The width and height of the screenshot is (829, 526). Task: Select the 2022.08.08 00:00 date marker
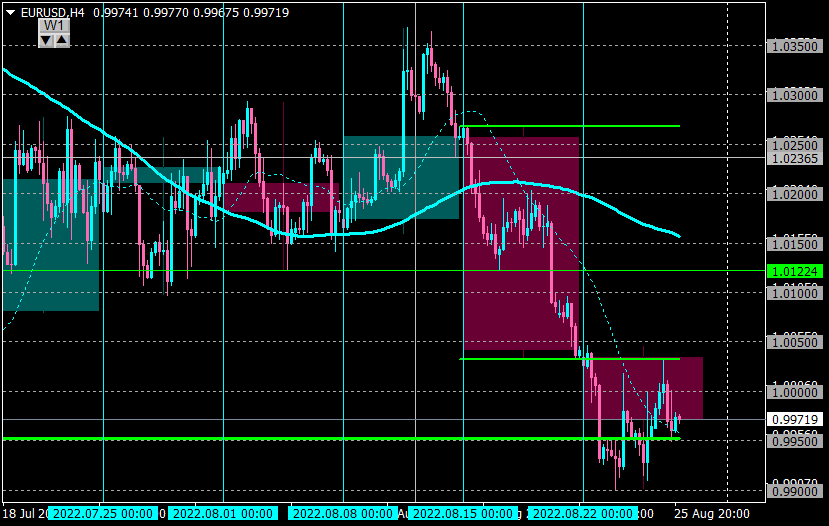pos(343,513)
